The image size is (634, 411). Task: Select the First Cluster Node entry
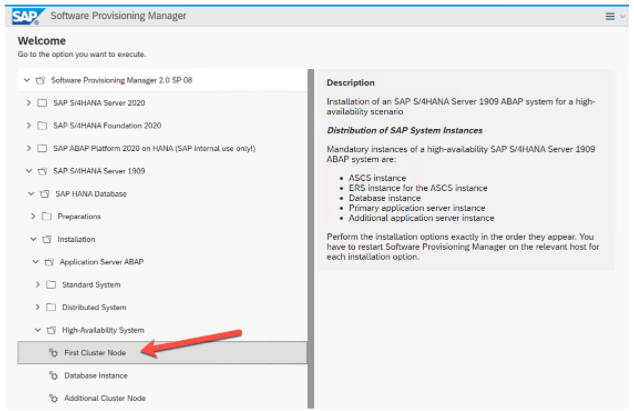click(x=92, y=353)
